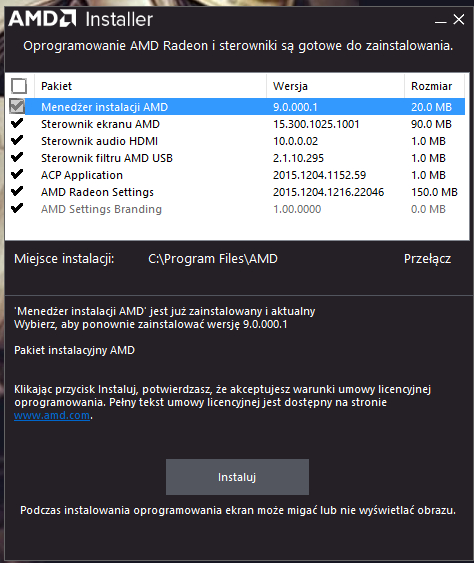Click size 150.0 MB
Viewport: 474px width, 563px height.
tap(434, 192)
